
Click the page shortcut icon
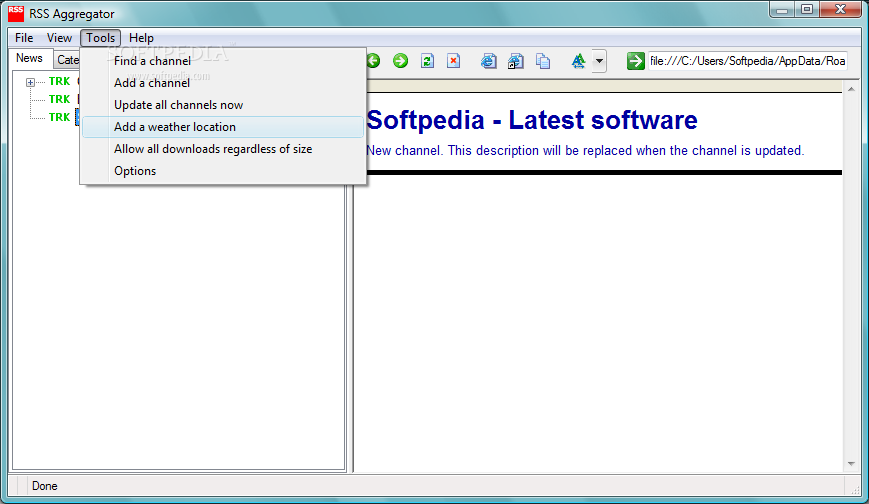pyautogui.click(x=515, y=61)
